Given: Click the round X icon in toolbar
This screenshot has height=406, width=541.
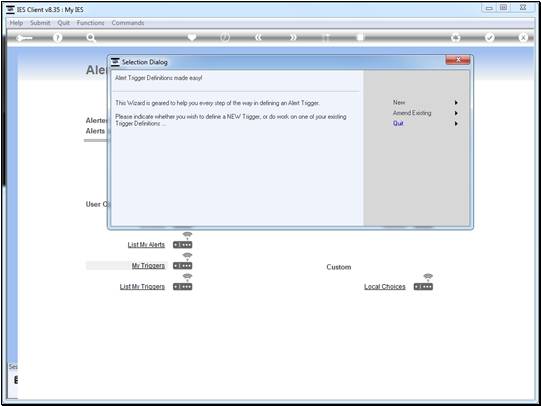Looking at the screenshot, I should (523, 37).
